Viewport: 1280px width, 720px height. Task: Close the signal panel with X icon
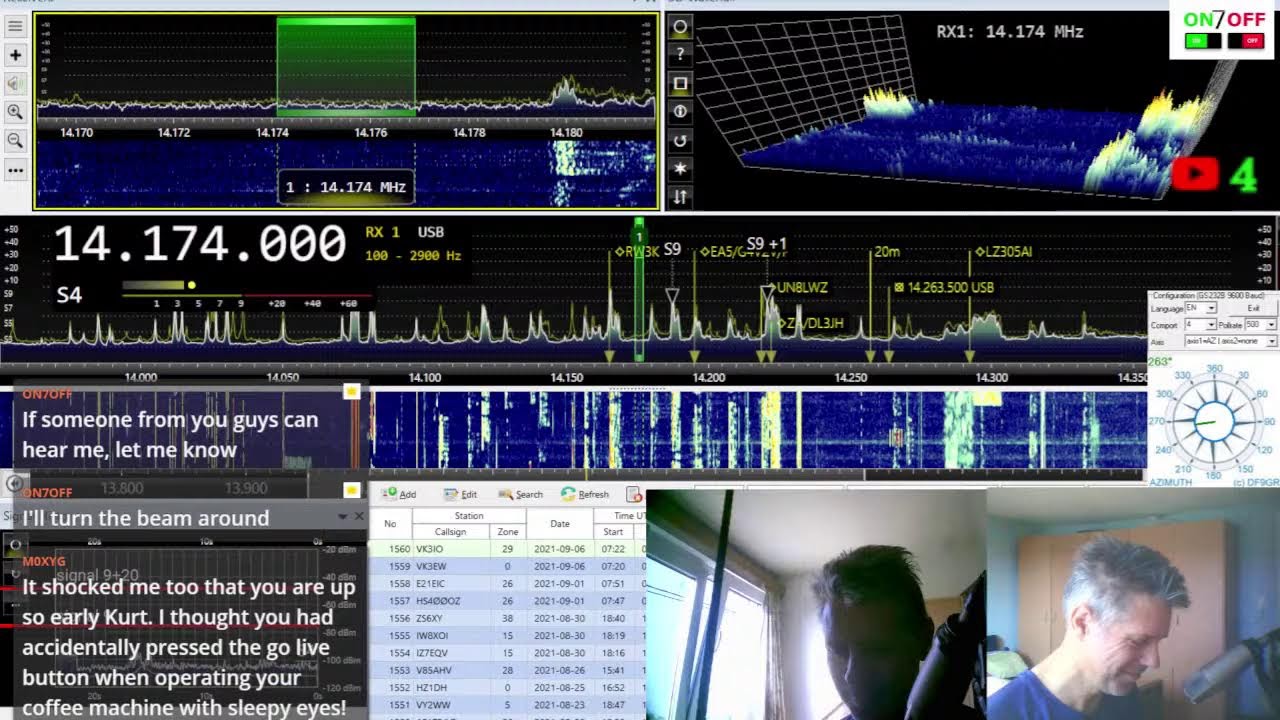[359, 516]
